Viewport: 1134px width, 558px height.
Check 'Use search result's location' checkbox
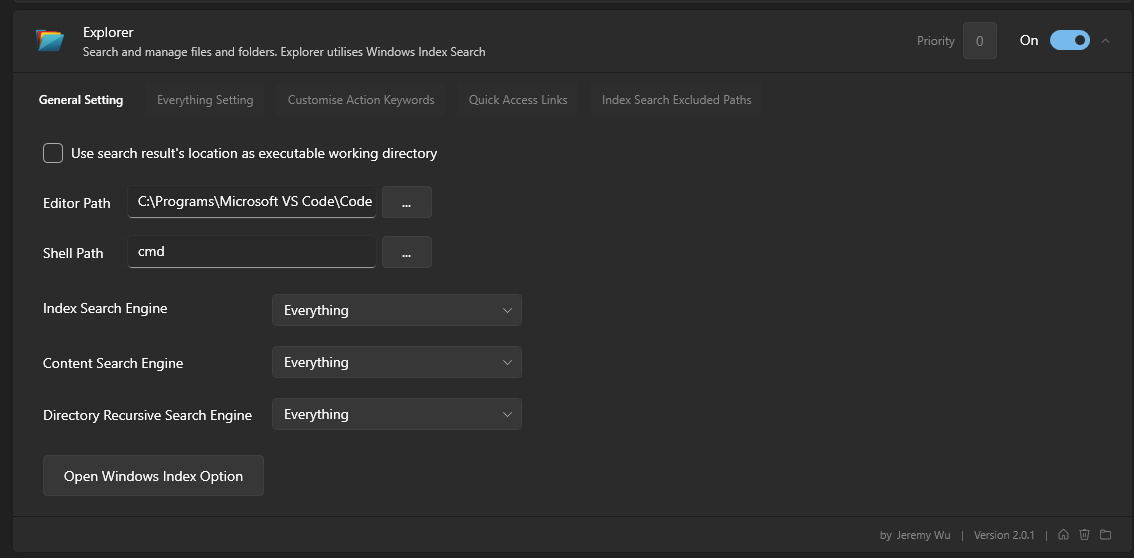click(53, 153)
